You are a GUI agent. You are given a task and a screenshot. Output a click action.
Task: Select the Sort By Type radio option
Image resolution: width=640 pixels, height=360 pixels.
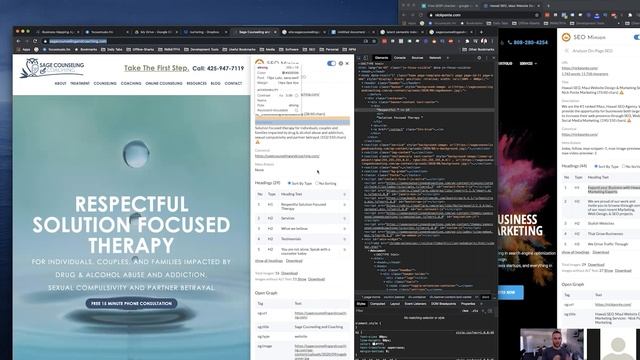tap(289, 183)
